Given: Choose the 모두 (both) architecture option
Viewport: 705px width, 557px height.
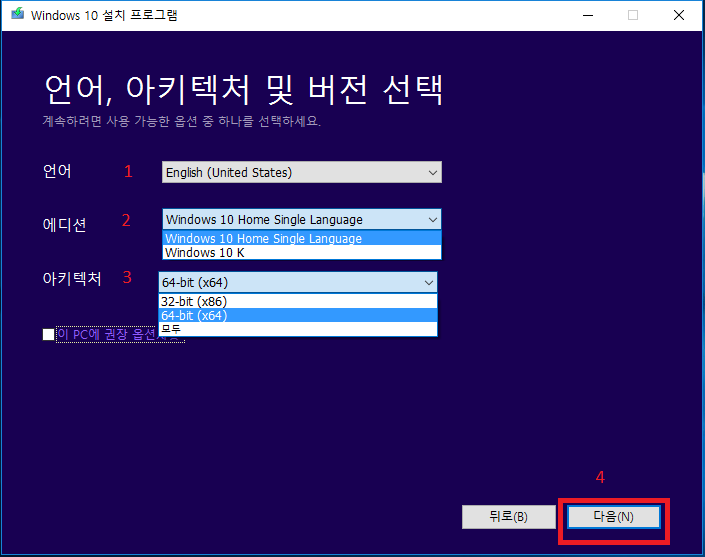Looking at the screenshot, I should click(298, 329).
